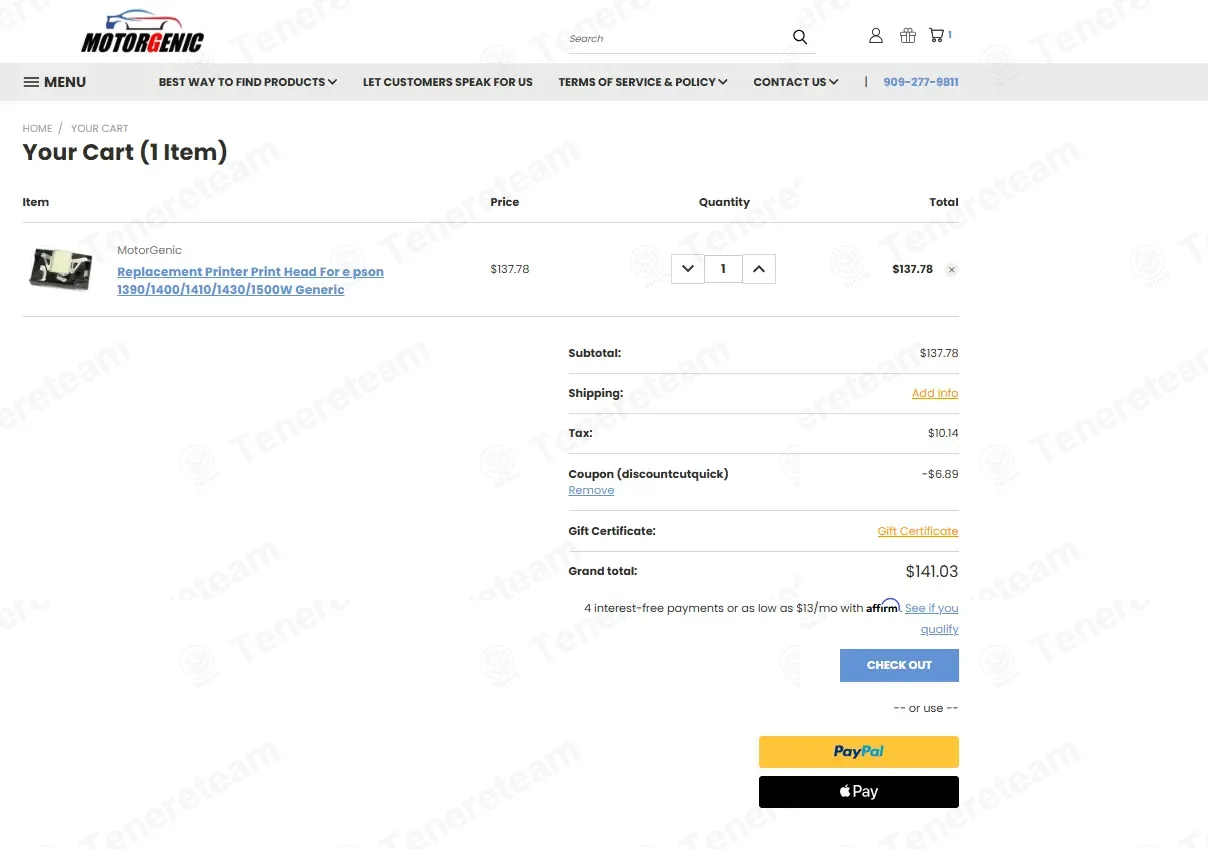
Task: Pay with the PayPal button
Action: [859, 752]
